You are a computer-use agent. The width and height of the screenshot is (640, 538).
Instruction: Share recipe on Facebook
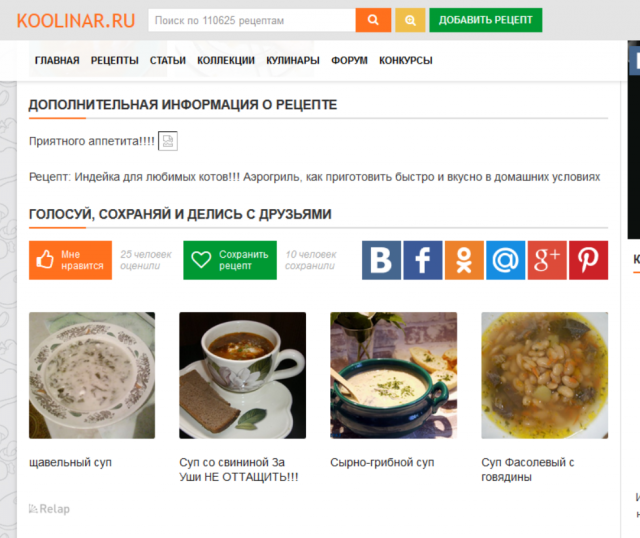click(422, 260)
